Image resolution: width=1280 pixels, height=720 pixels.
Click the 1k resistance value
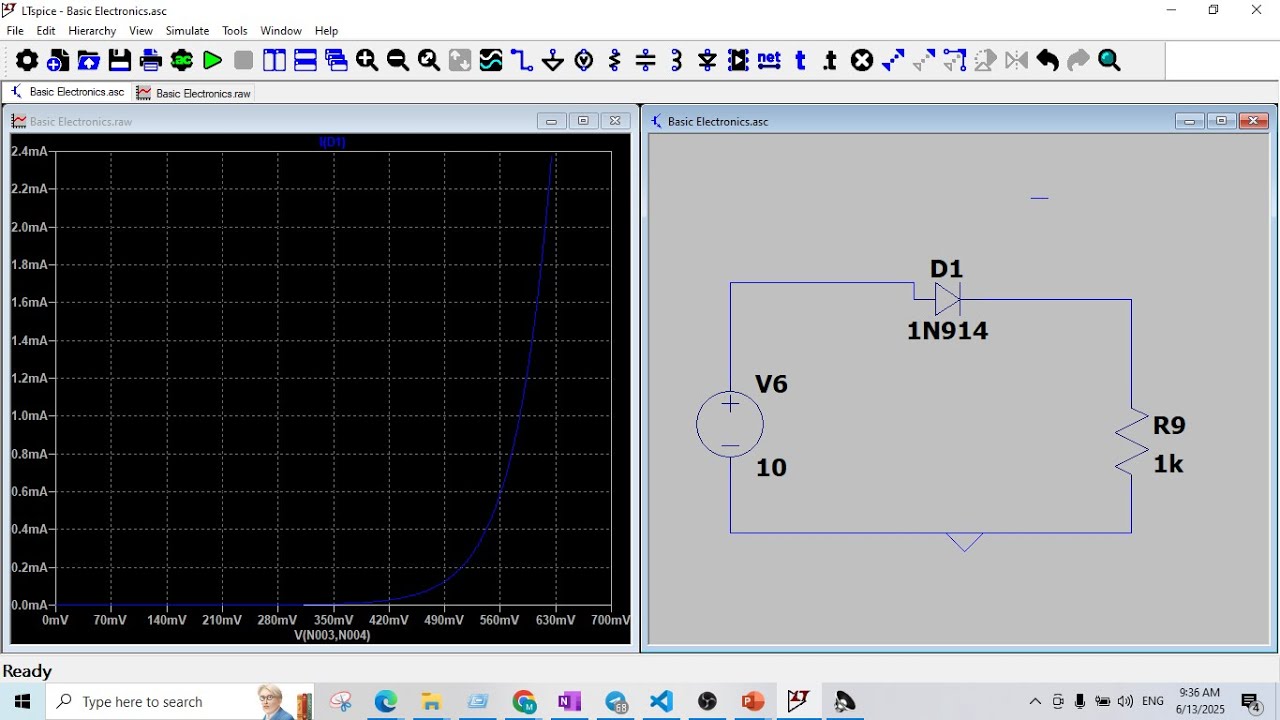[x=1168, y=464]
